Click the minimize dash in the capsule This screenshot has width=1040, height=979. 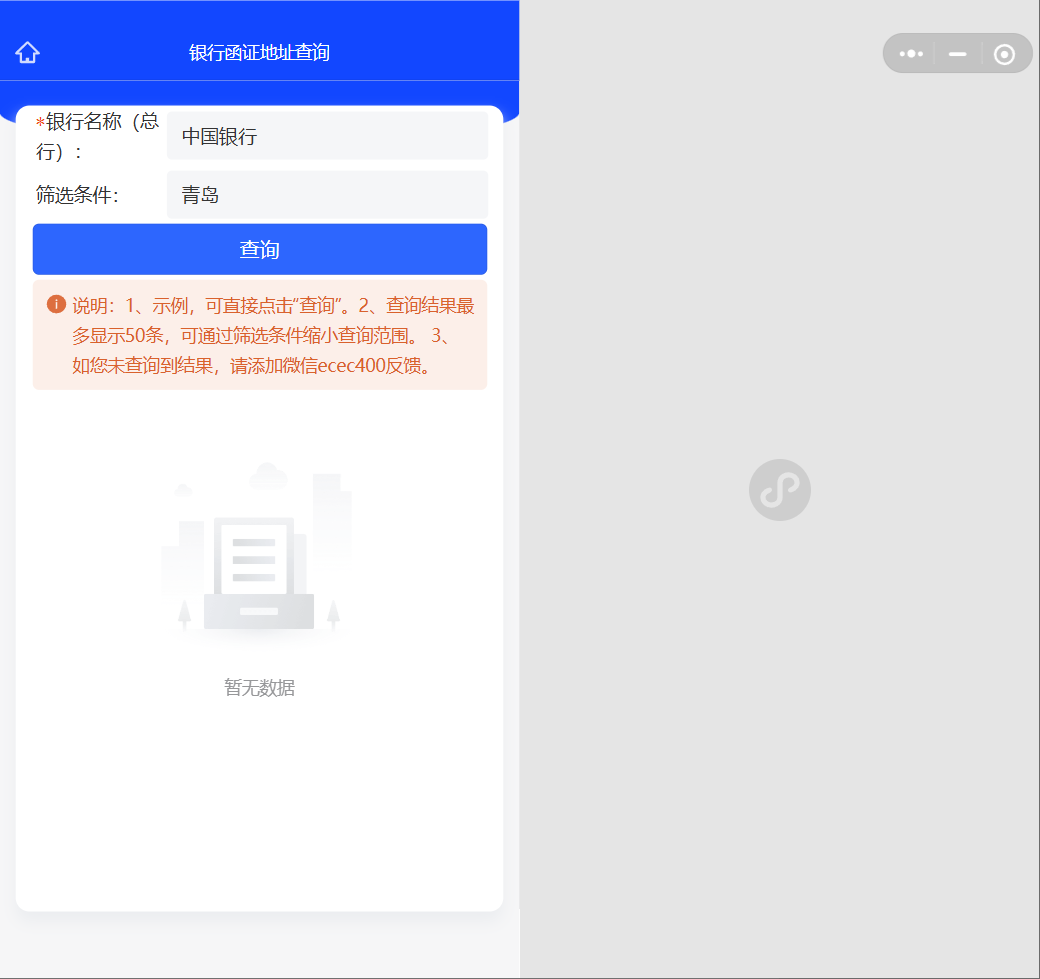click(x=957, y=53)
